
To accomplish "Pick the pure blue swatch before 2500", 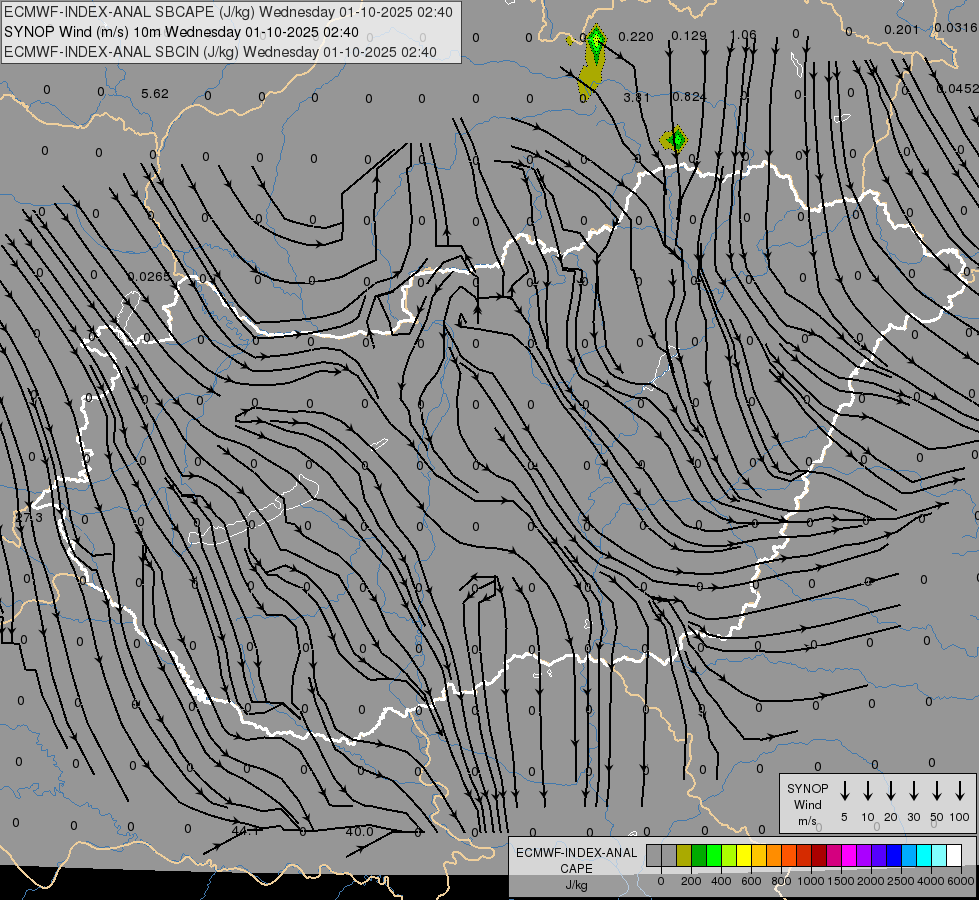I will tap(893, 855).
